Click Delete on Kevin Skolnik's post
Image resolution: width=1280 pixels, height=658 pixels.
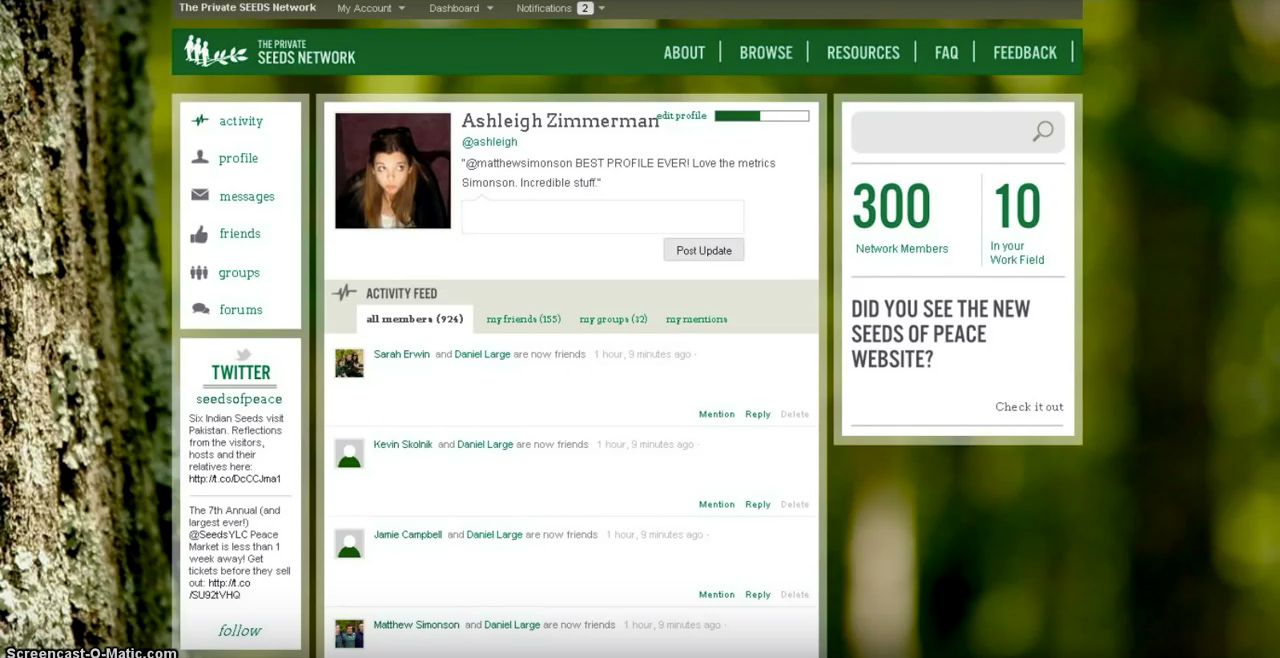795,504
